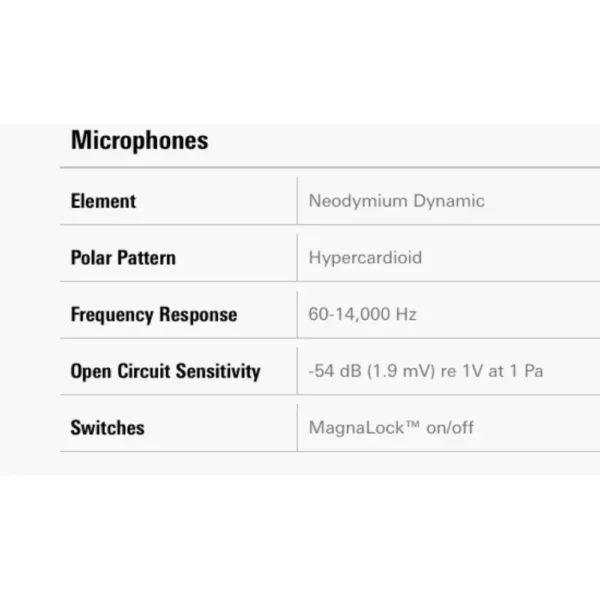Click the -54 dB sensitivity value
This screenshot has width=600, height=600.
(426, 371)
